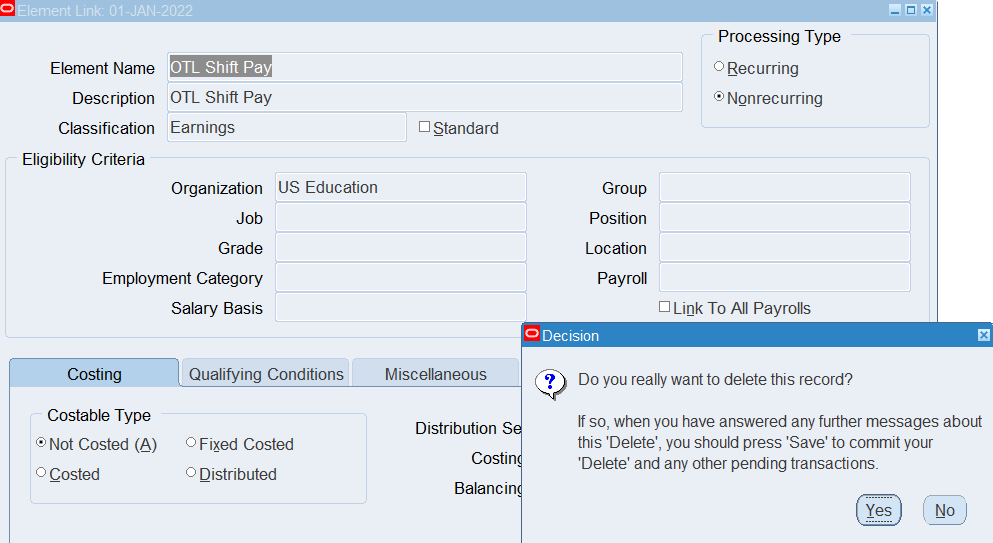Choose the Nonrecurring radio button
Image resolution: width=993 pixels, height=543 pixels.
pos(719,97)
